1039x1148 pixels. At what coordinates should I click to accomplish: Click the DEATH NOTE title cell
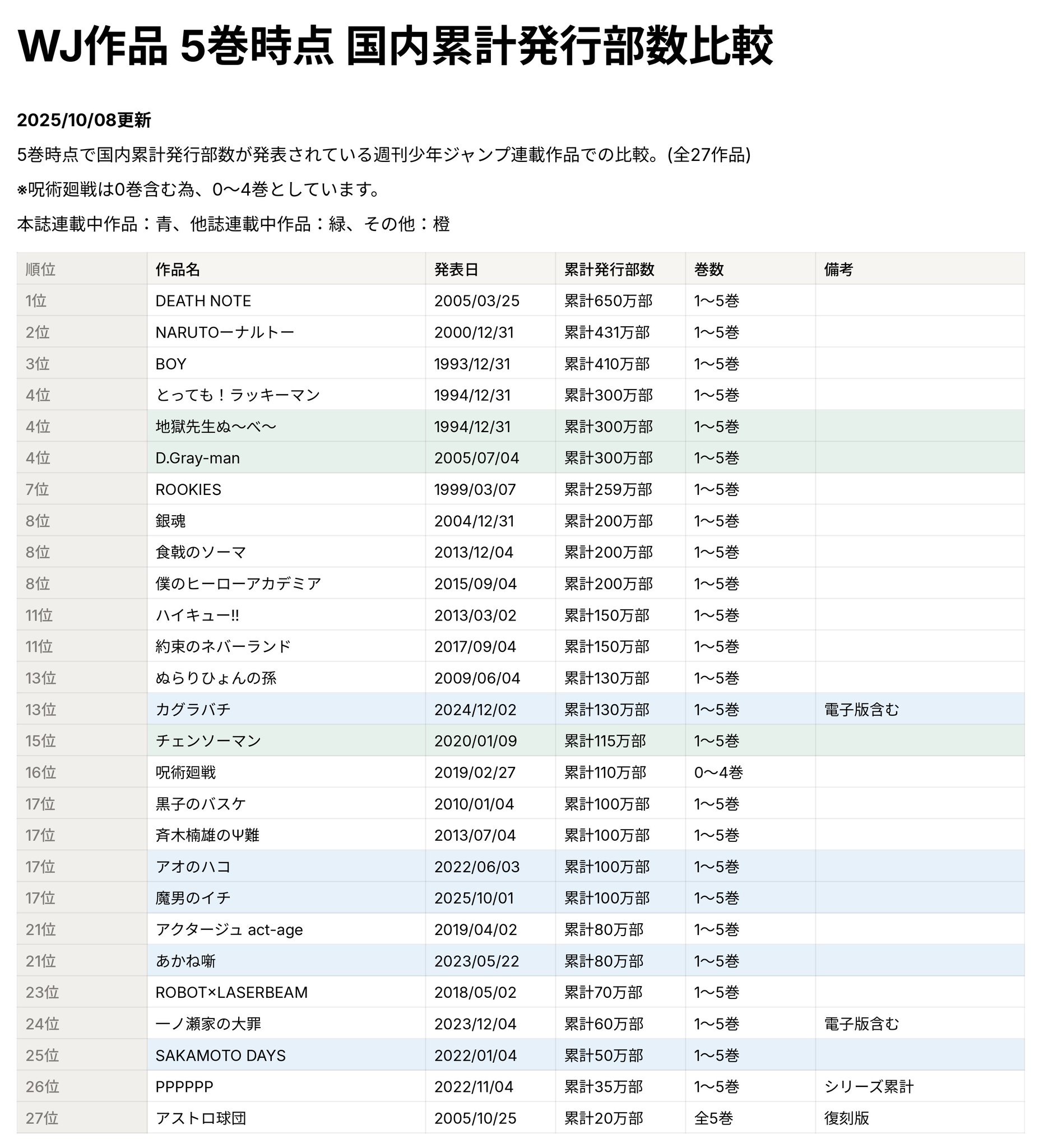point(203,300)
